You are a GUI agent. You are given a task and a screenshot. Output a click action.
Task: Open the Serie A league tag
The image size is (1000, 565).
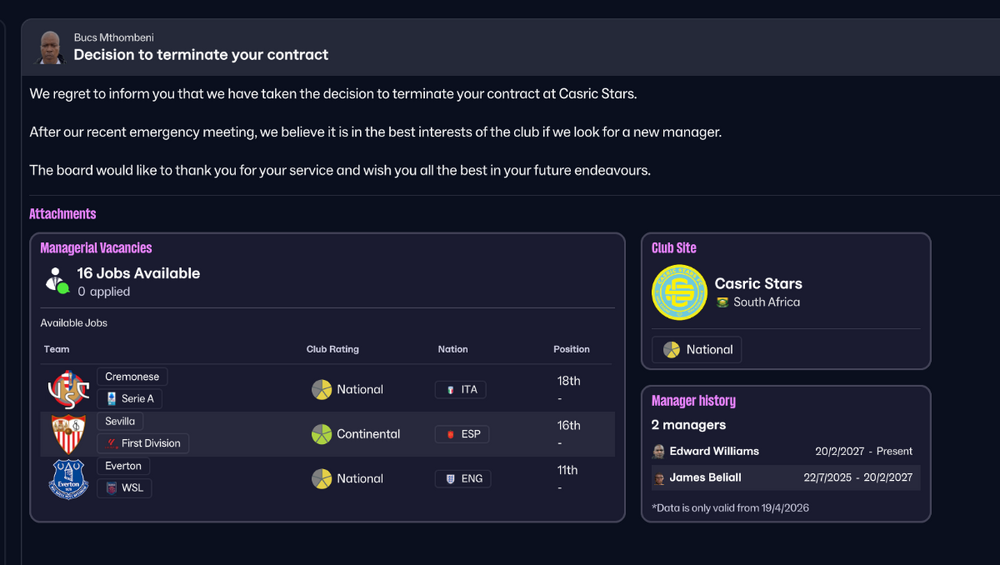point(129,399)
